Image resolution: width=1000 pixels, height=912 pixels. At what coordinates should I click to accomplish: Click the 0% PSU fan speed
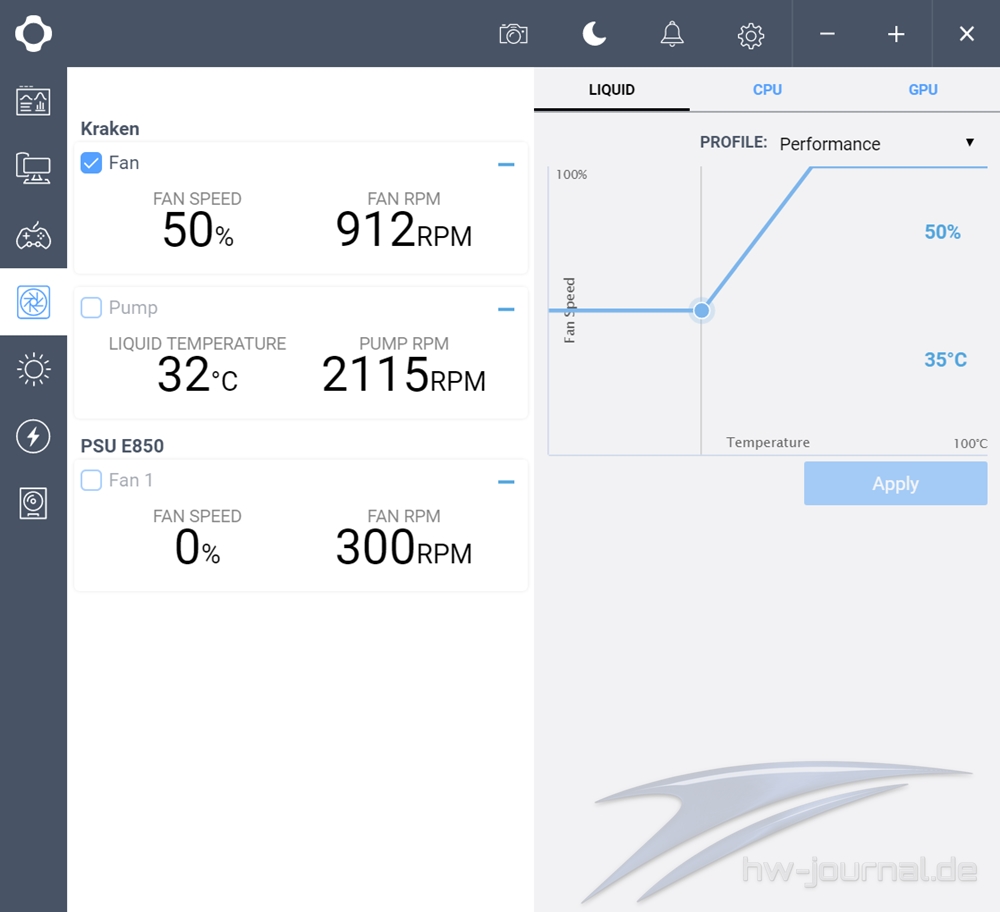coord(198,548)
